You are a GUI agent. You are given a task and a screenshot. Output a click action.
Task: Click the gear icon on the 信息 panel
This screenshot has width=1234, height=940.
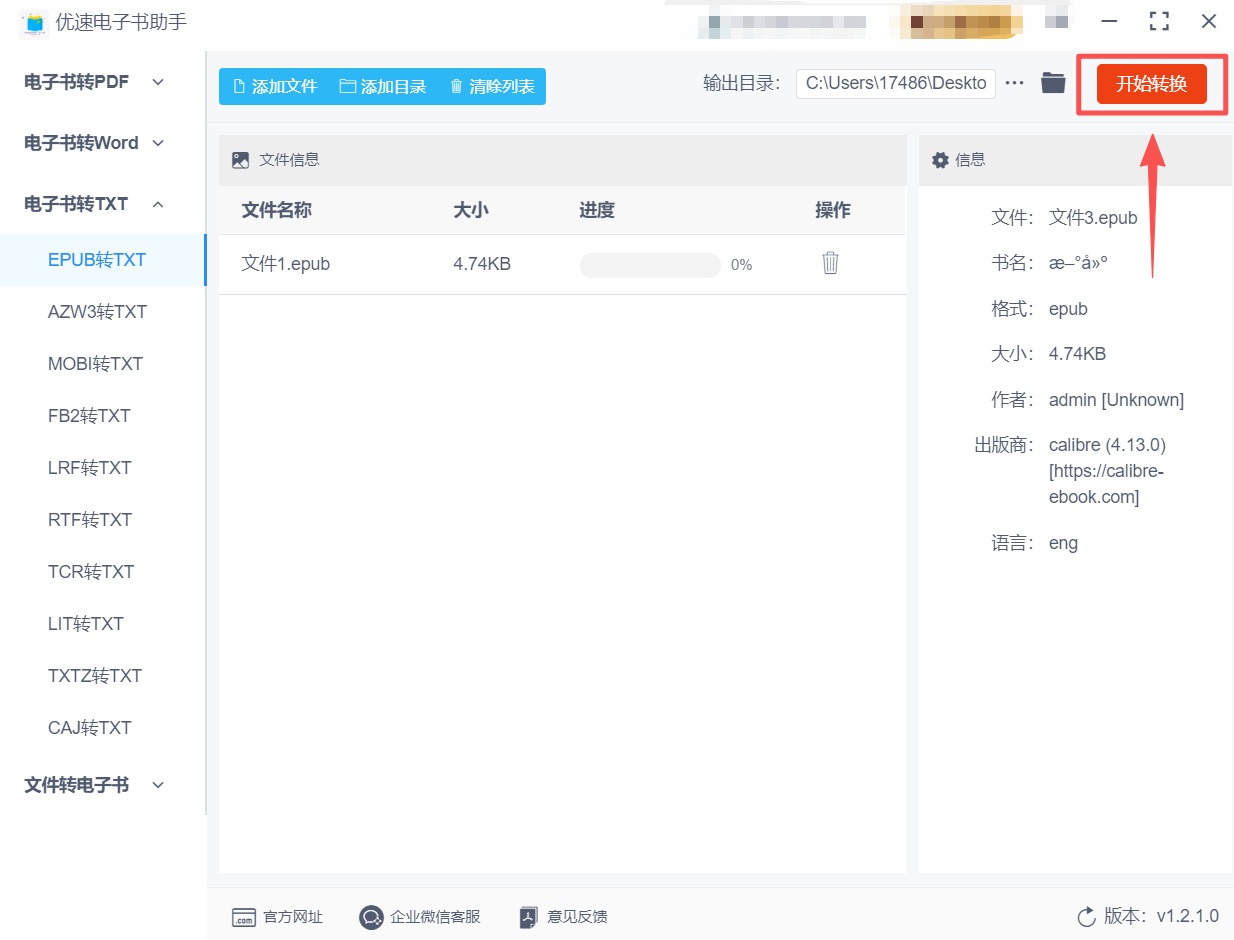click(941, 160)
